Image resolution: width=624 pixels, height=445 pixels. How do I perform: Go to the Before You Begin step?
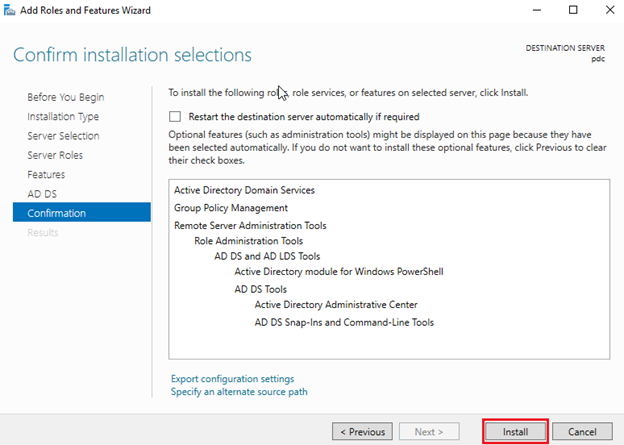click(66, 97)
